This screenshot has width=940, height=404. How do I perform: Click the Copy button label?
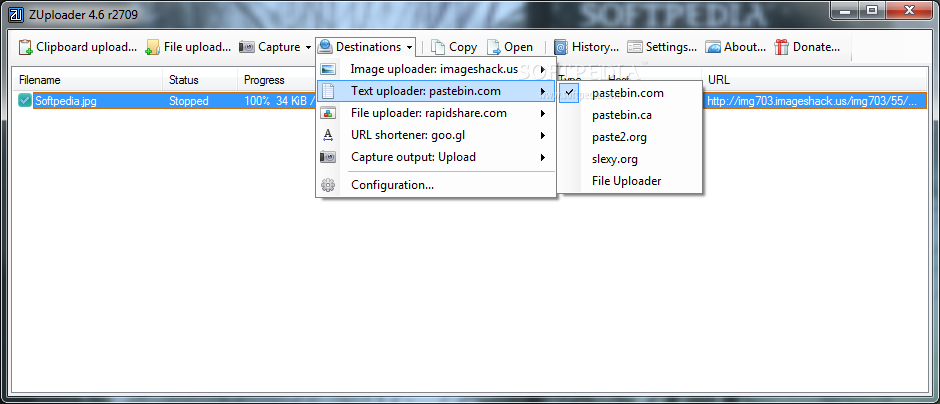click(x=463, y=47)
